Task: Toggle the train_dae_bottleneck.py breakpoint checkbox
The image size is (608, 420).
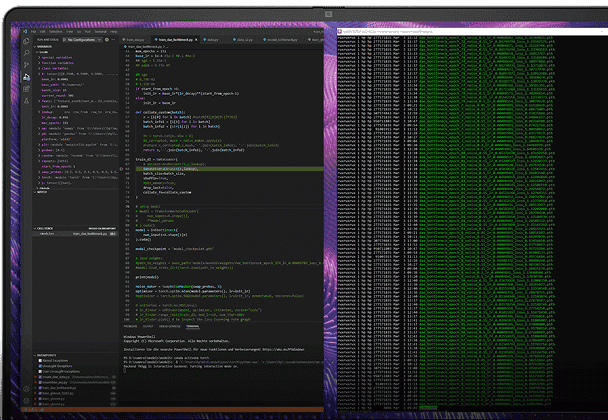Action: pos(40,387)
